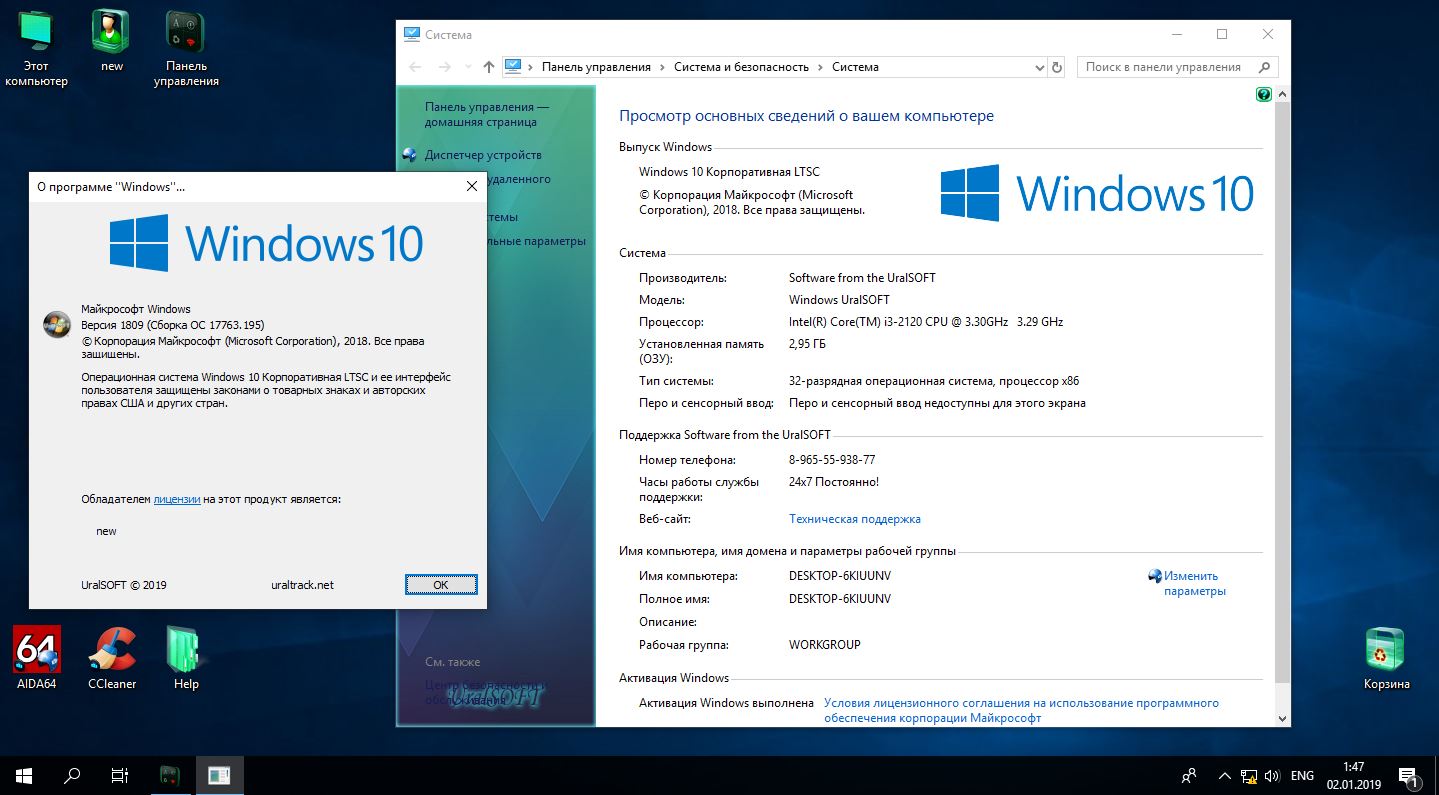The height and width of the screenshot is (795, 1439).
Task: Open the Windows Start menu
Action: click(x=24, y=775)
